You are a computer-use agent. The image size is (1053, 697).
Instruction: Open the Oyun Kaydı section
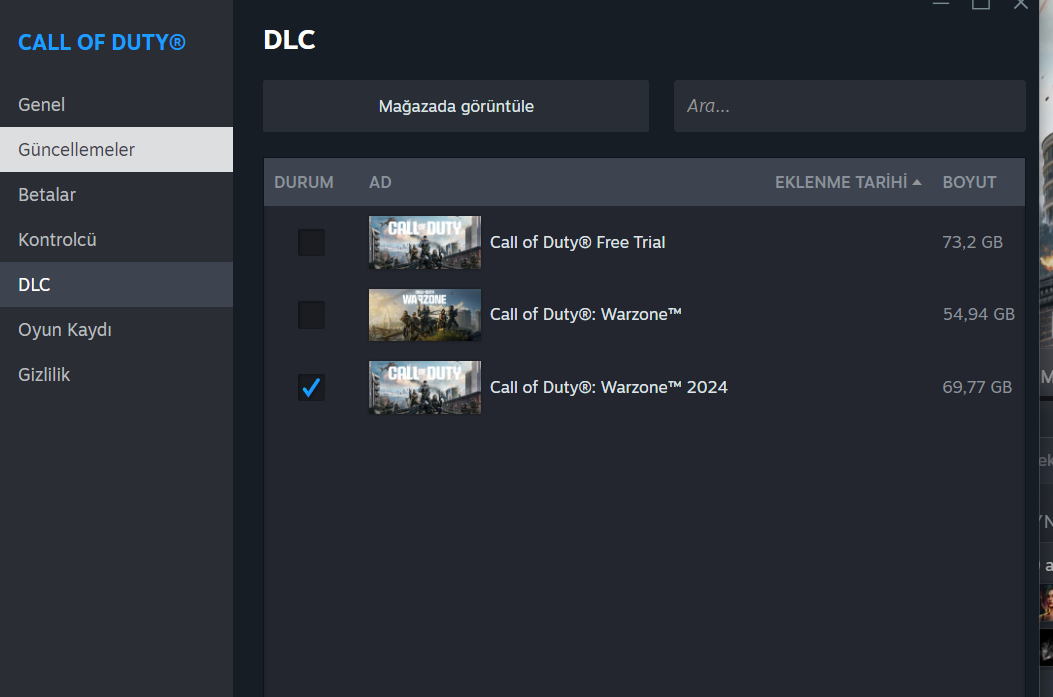pyautogui.click(x=116, y=330)
